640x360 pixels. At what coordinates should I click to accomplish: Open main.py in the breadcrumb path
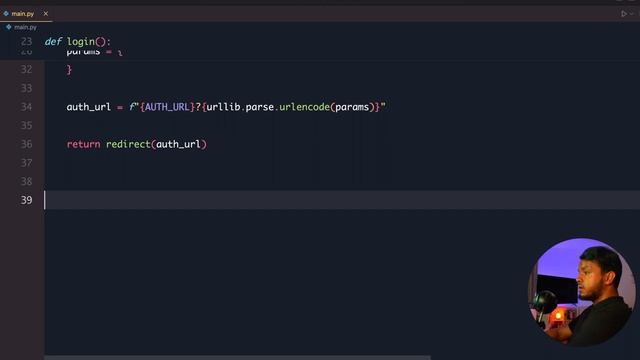(x=25, y=27)
